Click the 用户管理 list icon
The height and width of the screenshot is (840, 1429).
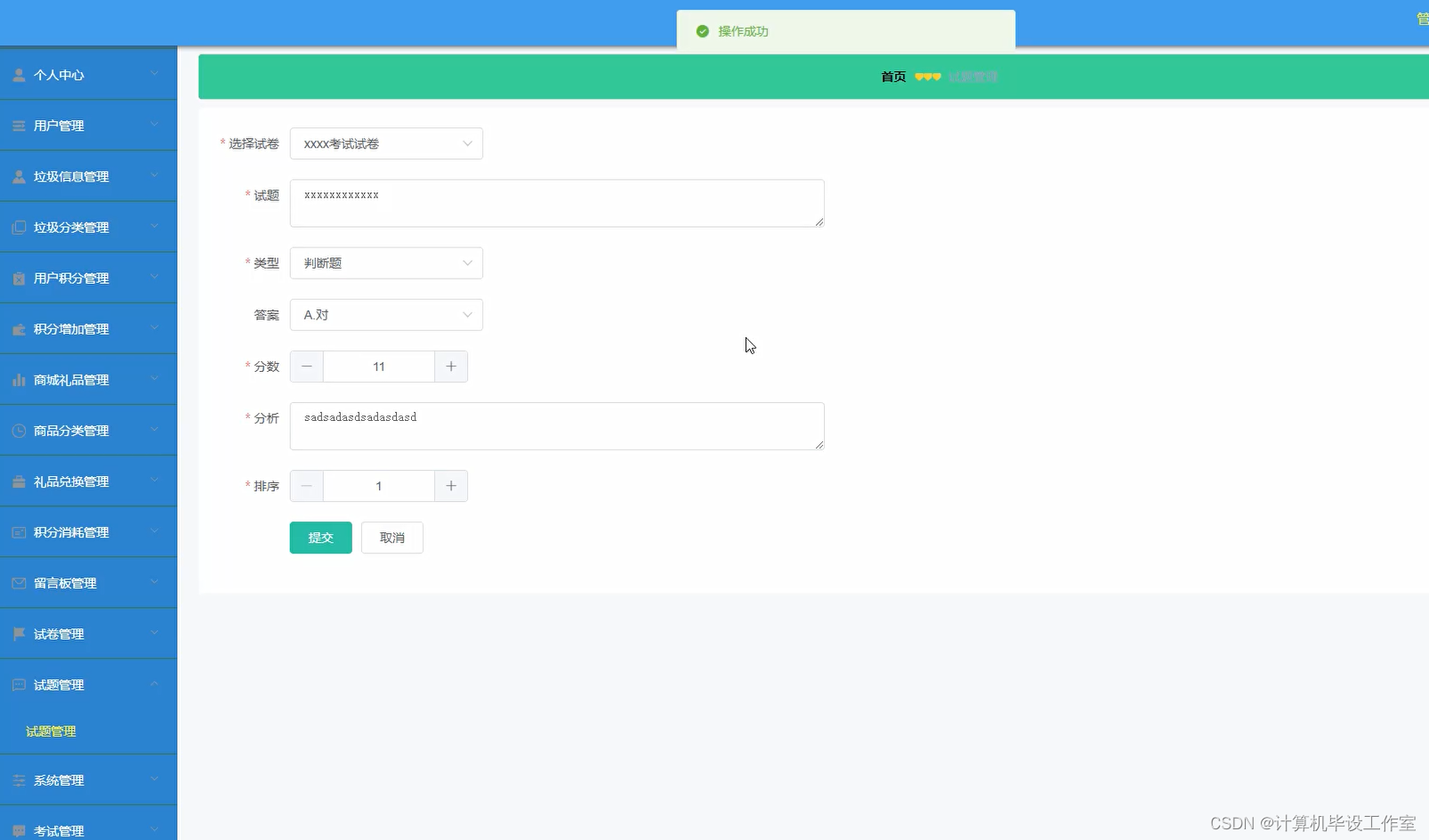(x=19, y=125)
